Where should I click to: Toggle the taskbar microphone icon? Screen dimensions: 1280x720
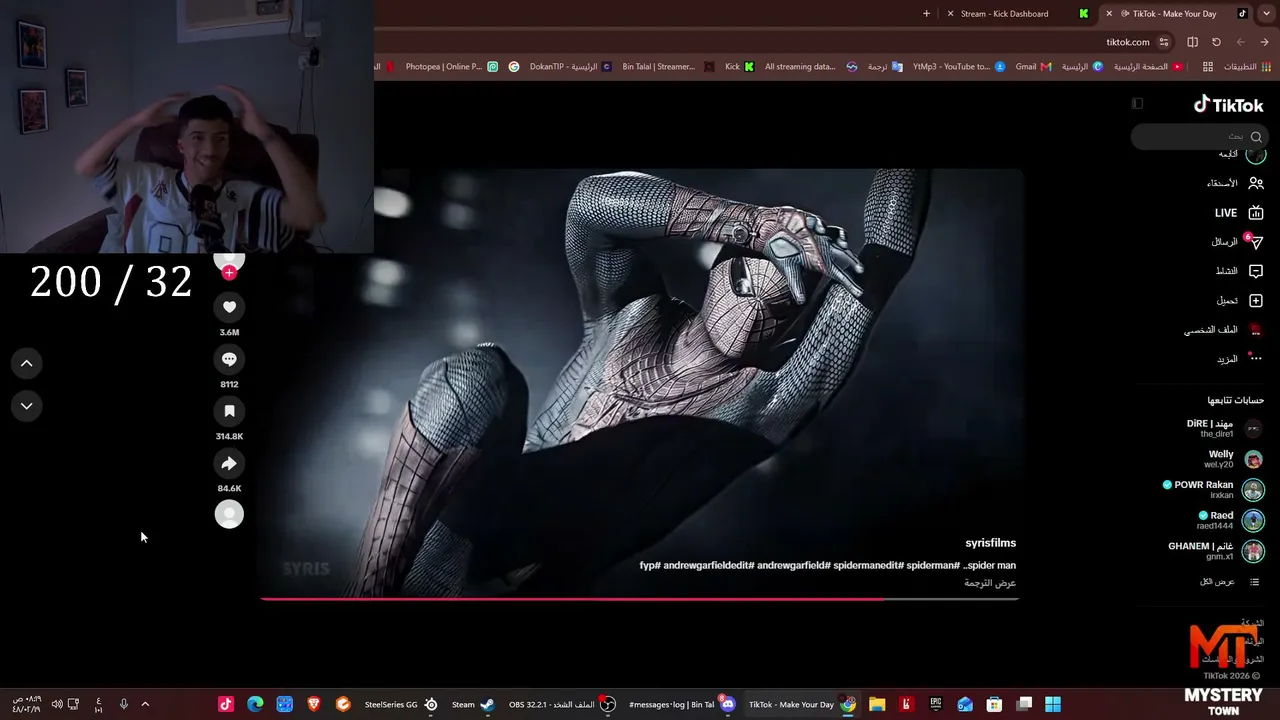(x=124, y=705)
